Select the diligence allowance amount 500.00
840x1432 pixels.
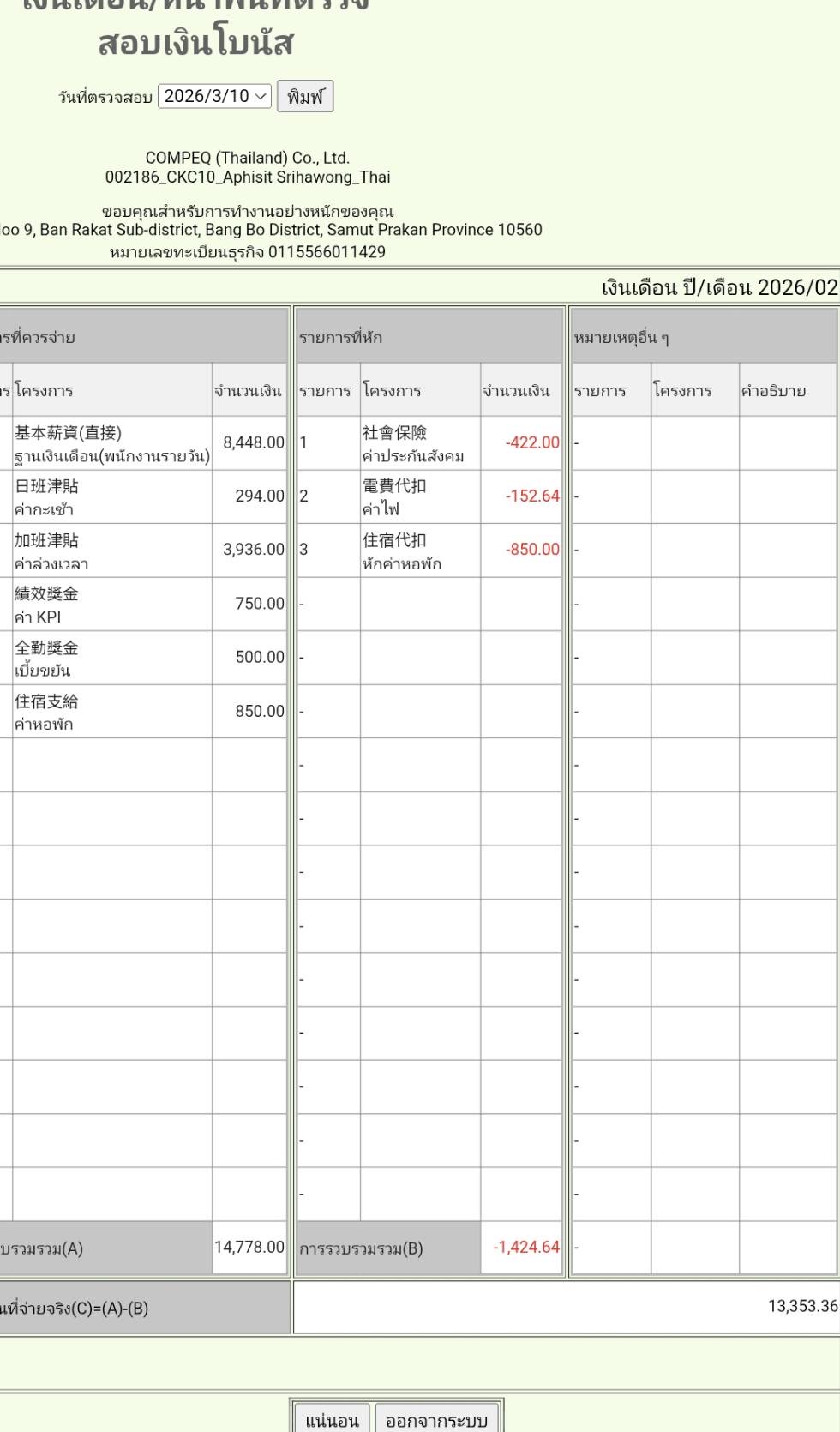pyautogui.click(x=259, y=657)
